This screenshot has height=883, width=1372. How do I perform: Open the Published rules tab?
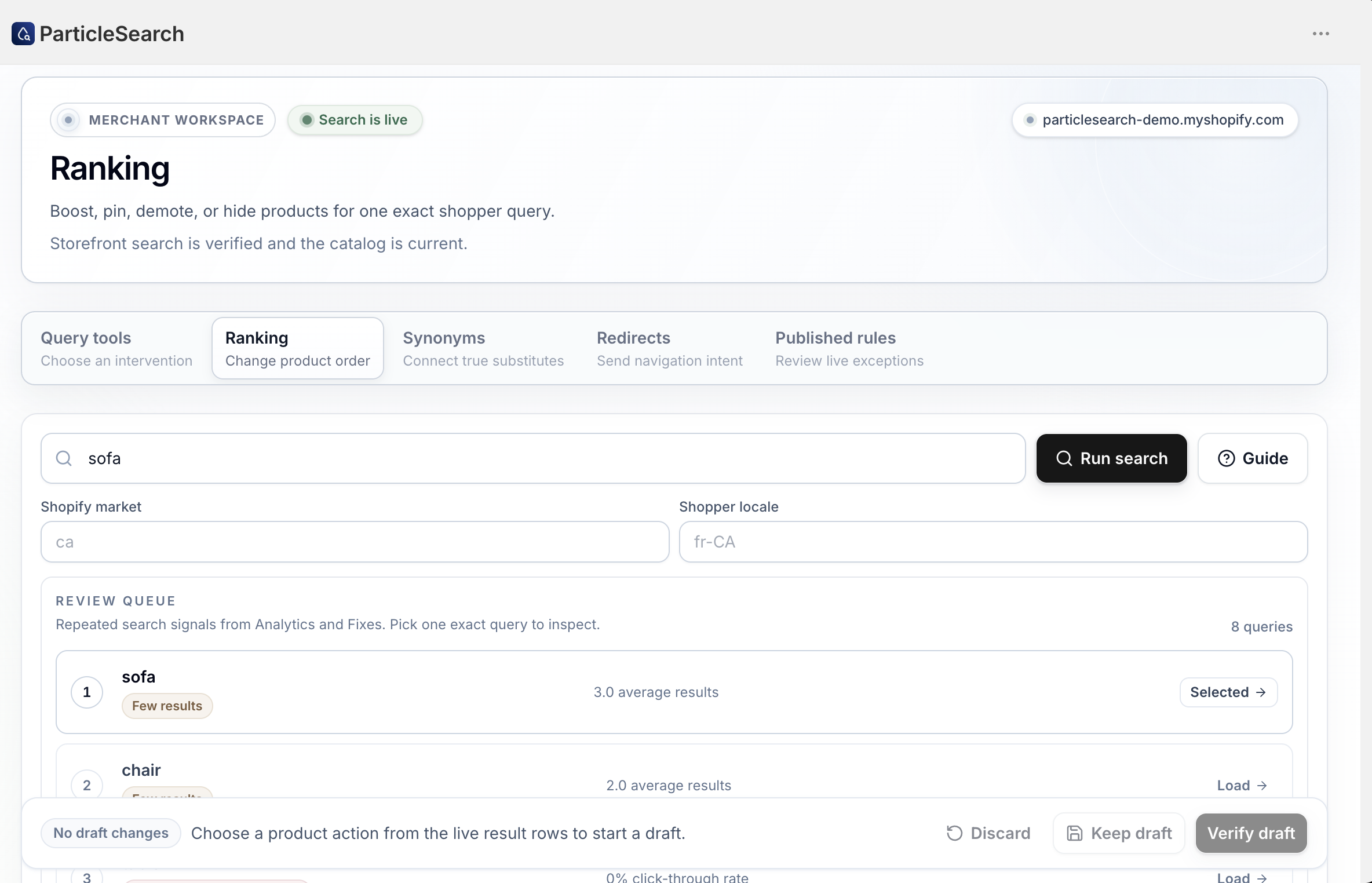(849, 348)
